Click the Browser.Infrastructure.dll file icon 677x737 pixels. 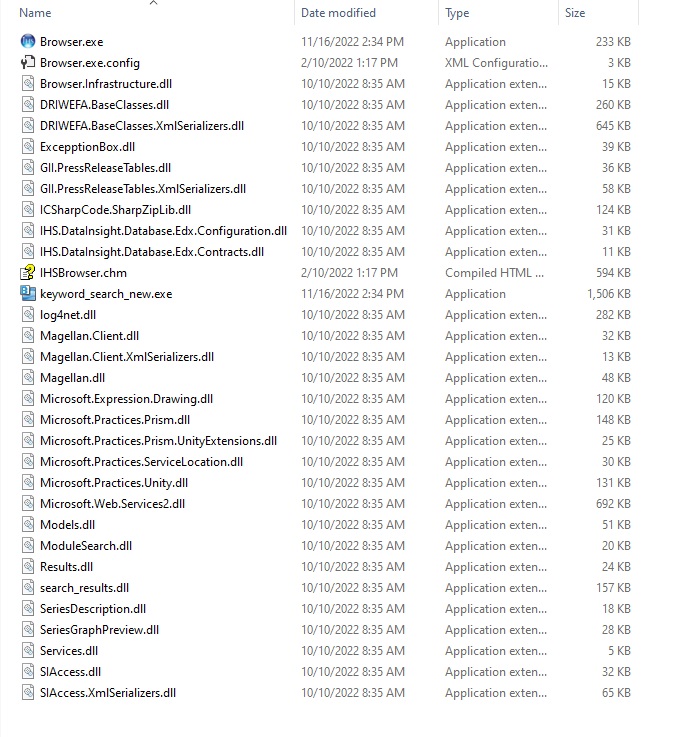pos(28,84)
